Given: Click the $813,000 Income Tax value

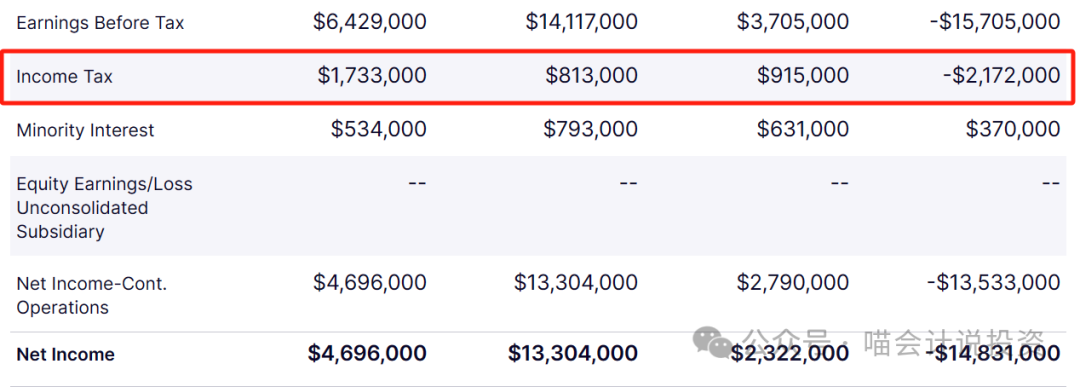Looking at the screenshot, I should pyautogui.click(x=592, y=75).
